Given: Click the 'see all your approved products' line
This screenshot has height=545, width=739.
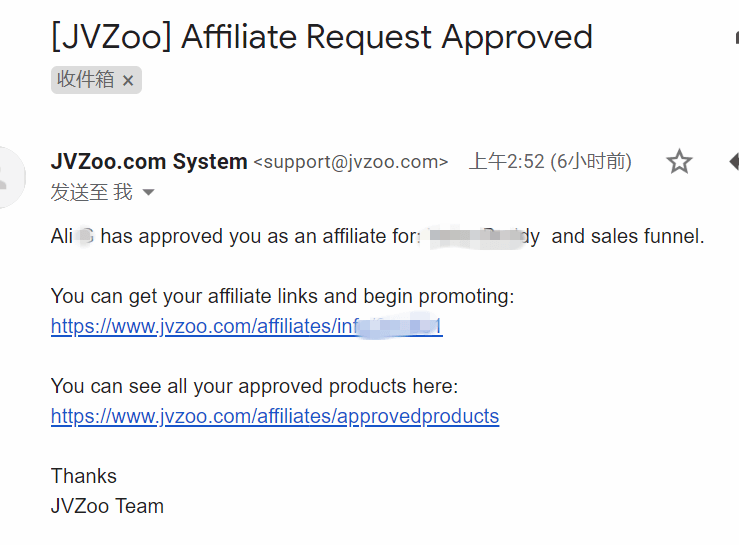Looking at the screenshot, I should pos(254,386).
